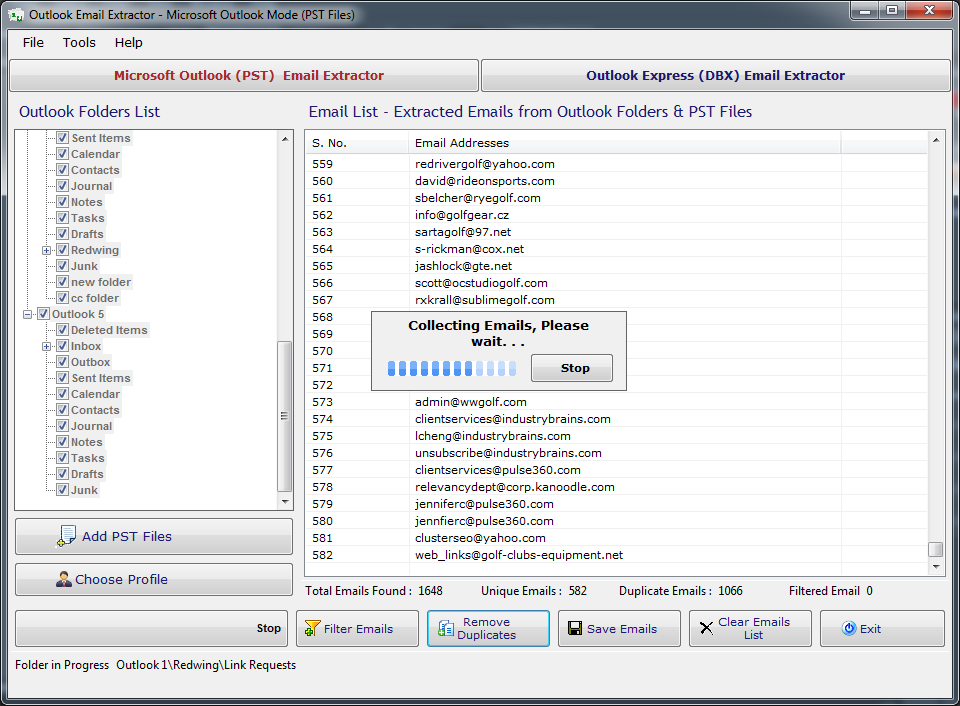Select the sbelcher@ryegolf.com row
960x706 pixels.
(x=617, y=198)
